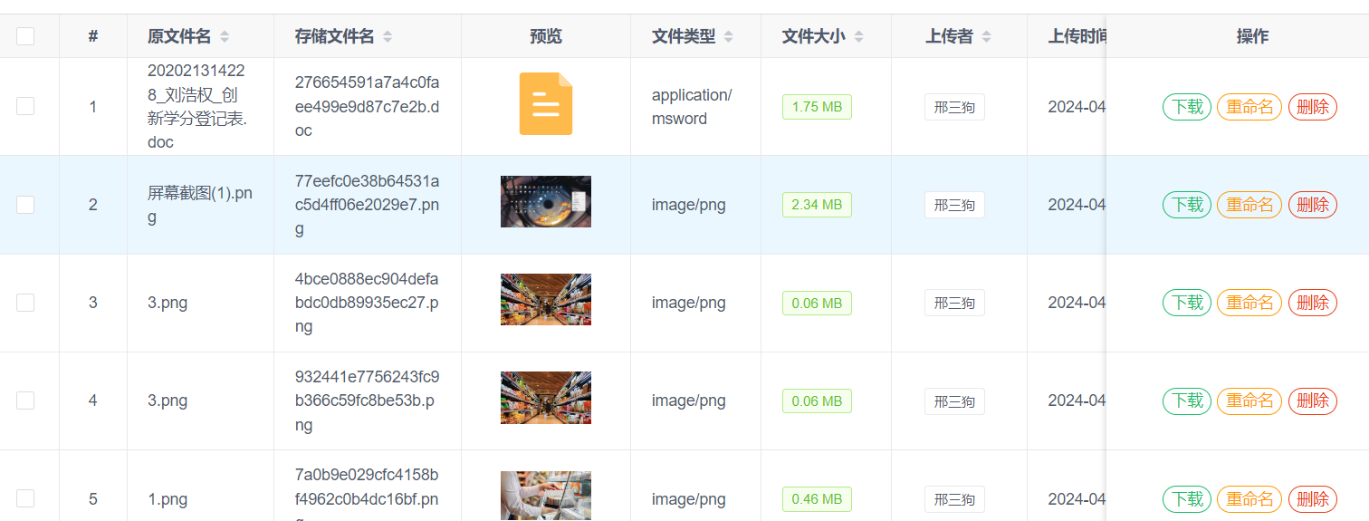This screenshot has height=521, width=1369.
Task: Click file type column sort arrows
Action: (x=728, y=37)
